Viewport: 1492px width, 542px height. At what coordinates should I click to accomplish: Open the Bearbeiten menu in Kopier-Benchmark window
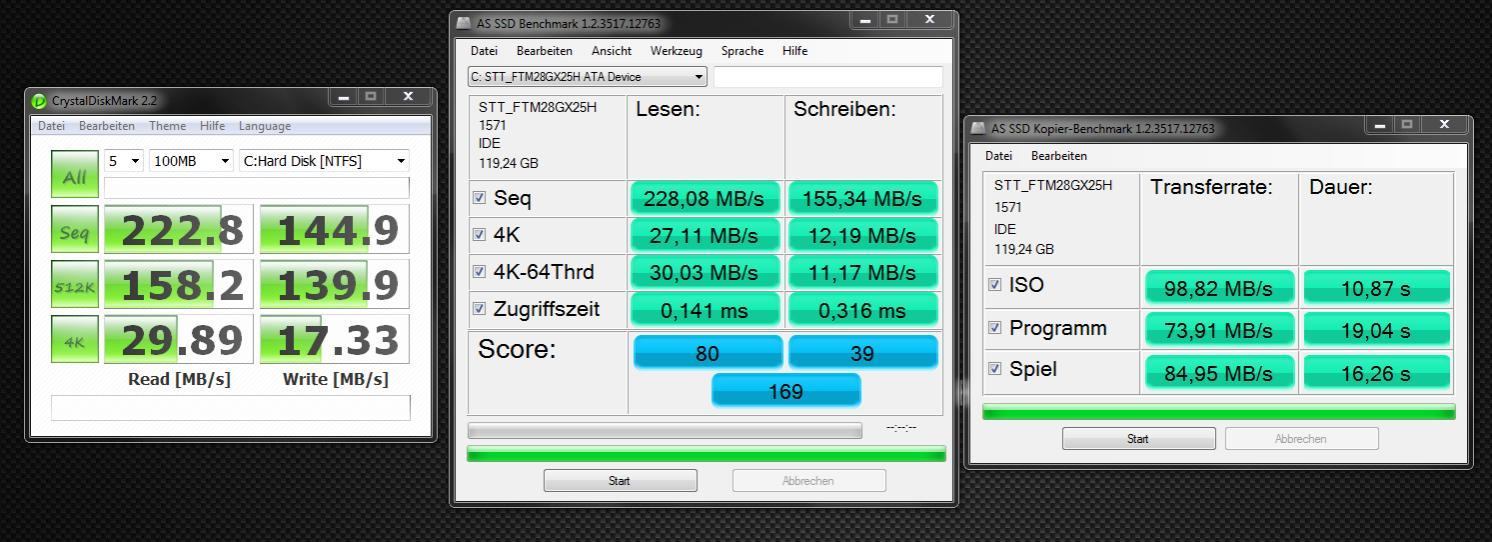pos(1059,156)
